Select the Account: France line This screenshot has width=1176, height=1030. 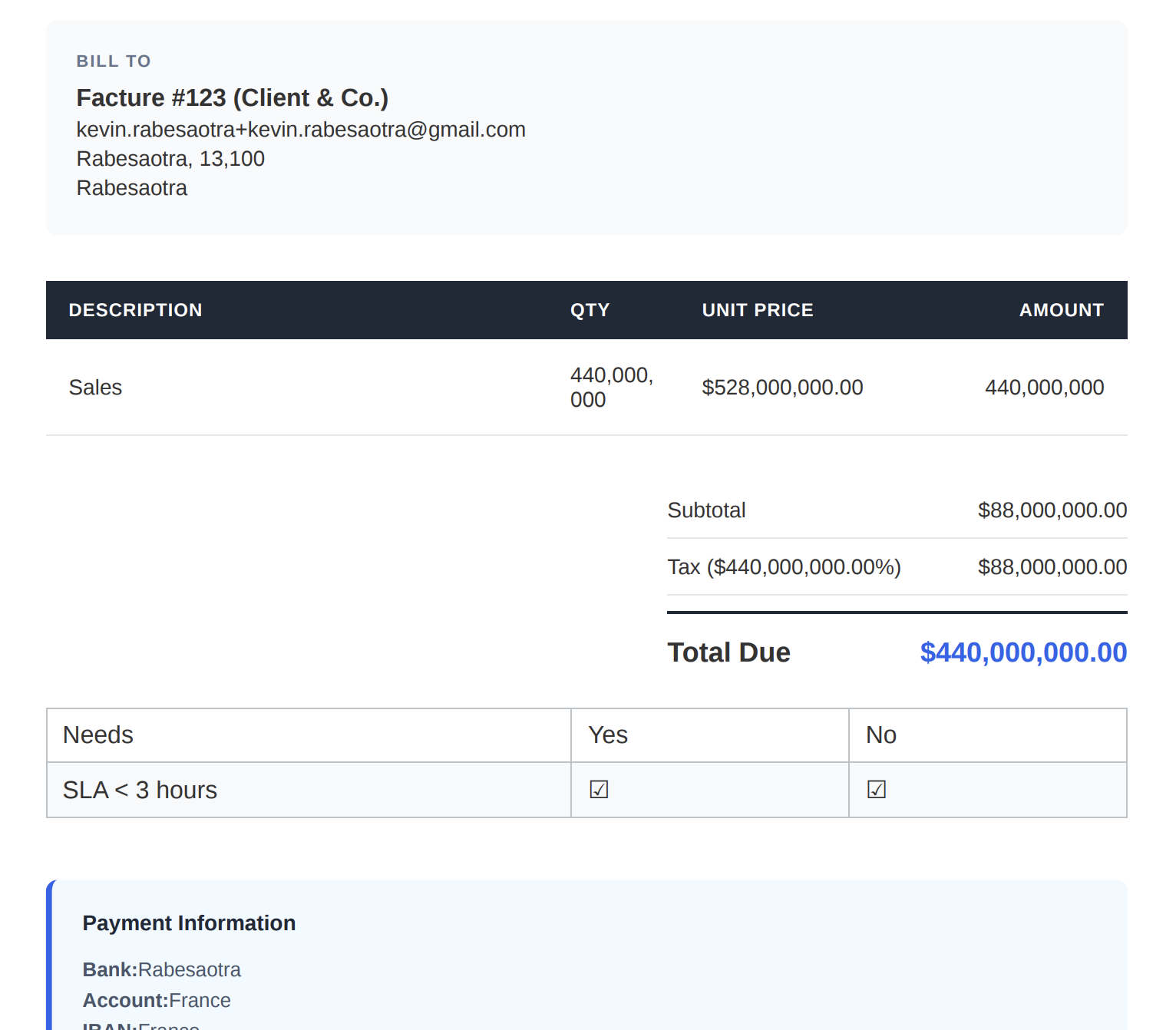(157, 1001)
